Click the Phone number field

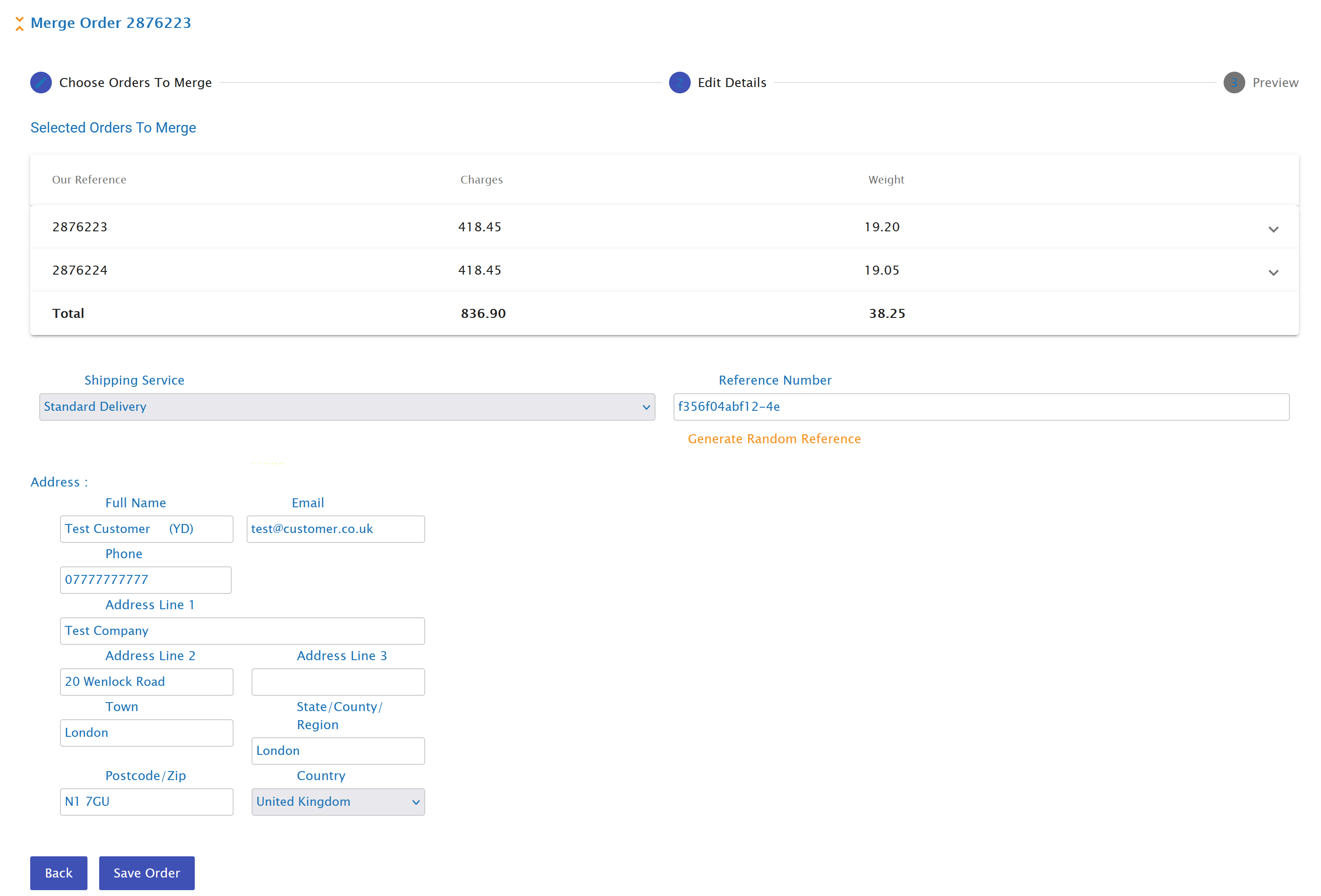point(146,579)
